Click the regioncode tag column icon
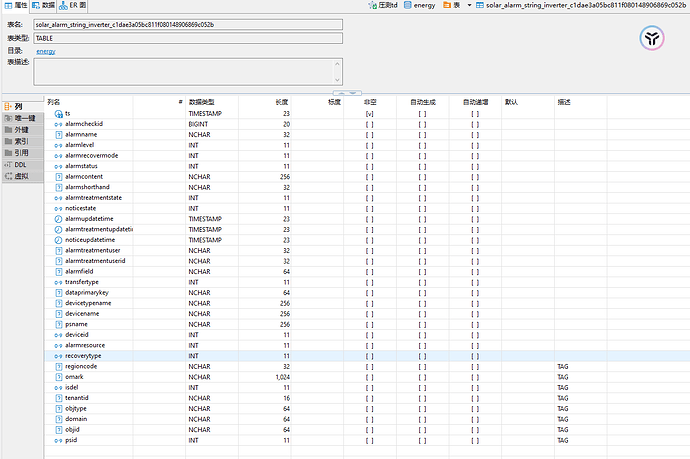This screenshot has width=690, height=459. point(58,367)
